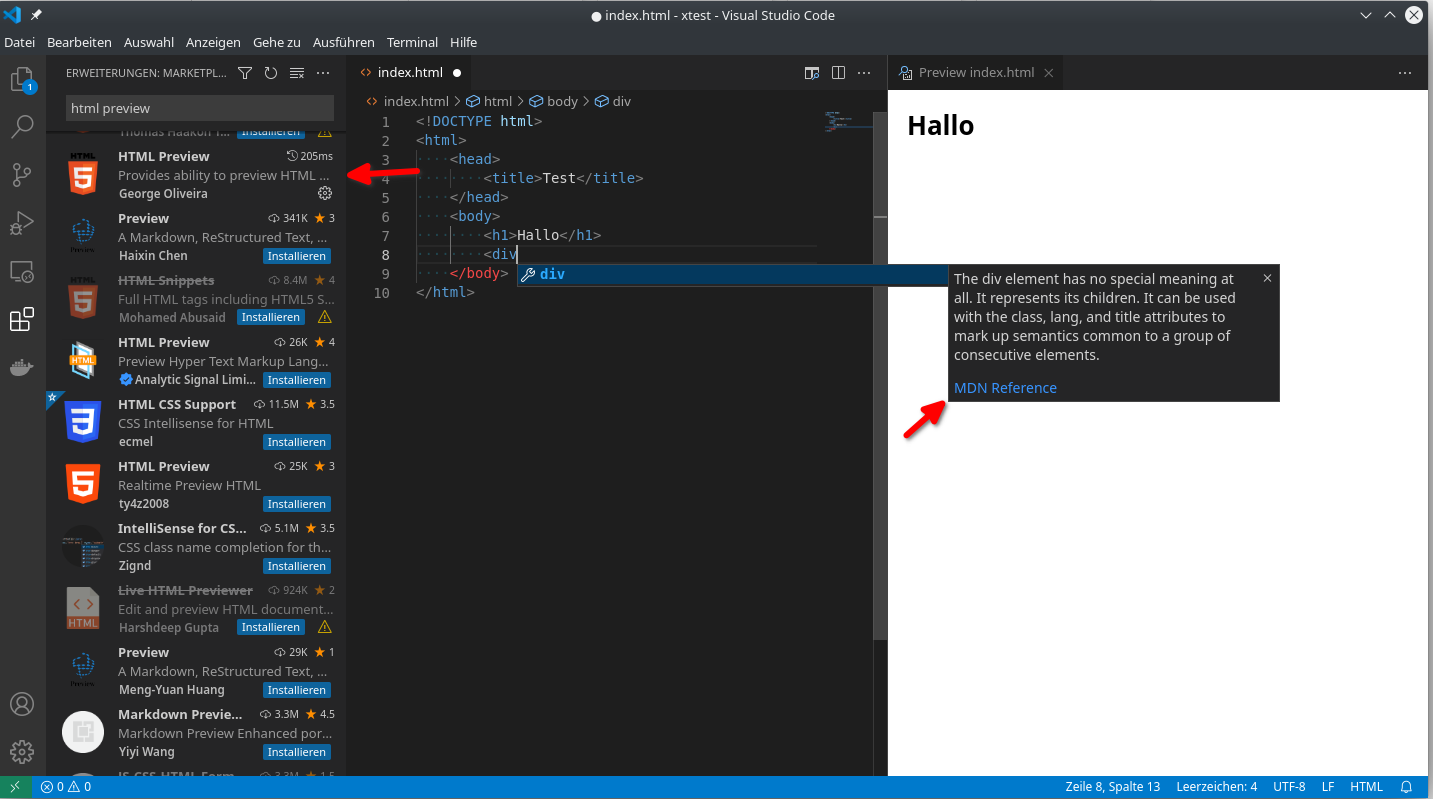Viewport: 1433px width, 799px height.
Task: Open the Terminal menu
Action: coord(413,42)
